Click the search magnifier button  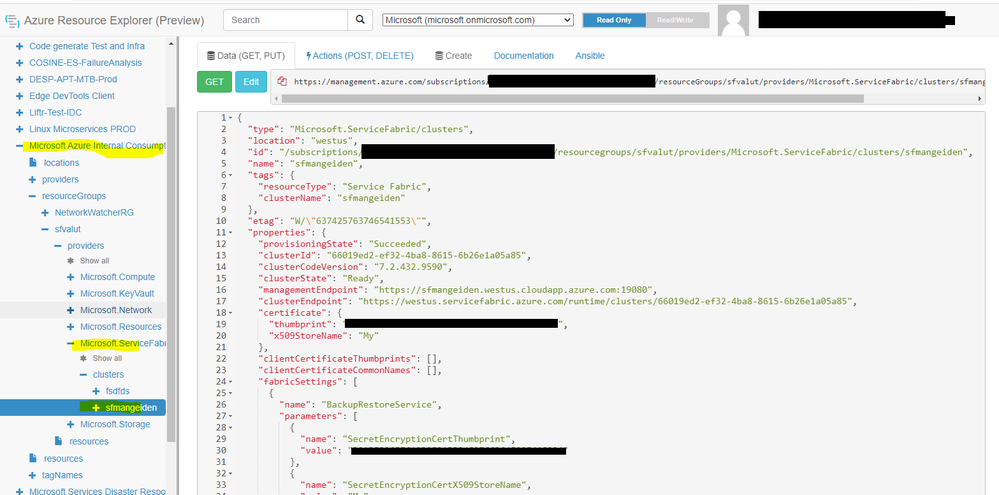(360, 20)
